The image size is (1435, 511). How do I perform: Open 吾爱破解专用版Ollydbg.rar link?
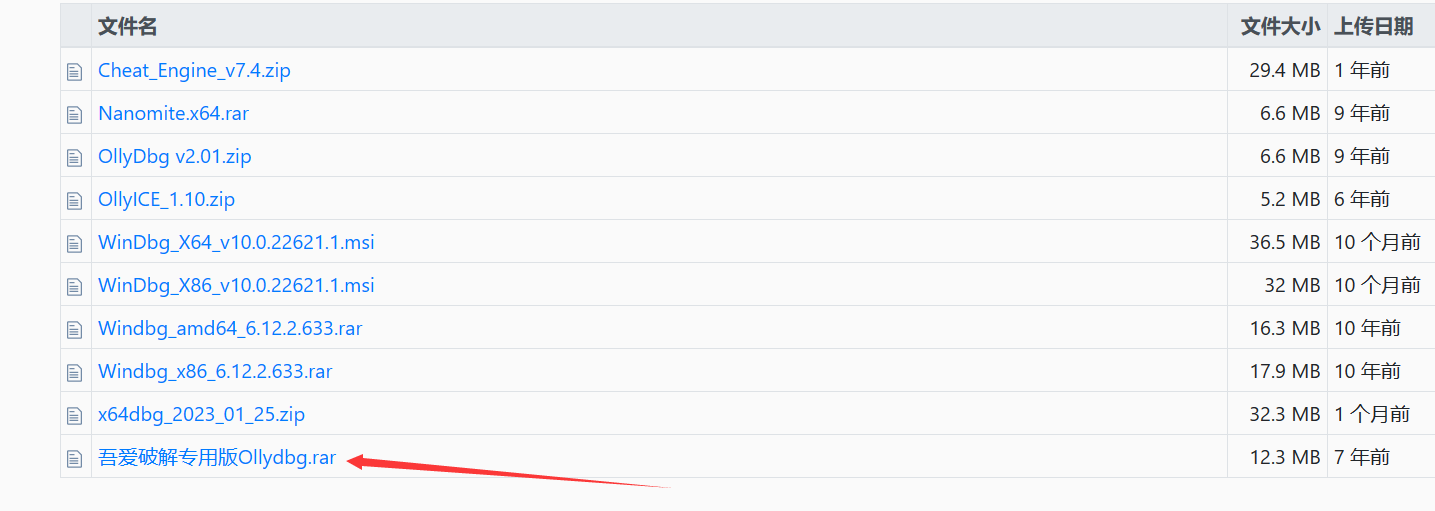coord(216,458)
